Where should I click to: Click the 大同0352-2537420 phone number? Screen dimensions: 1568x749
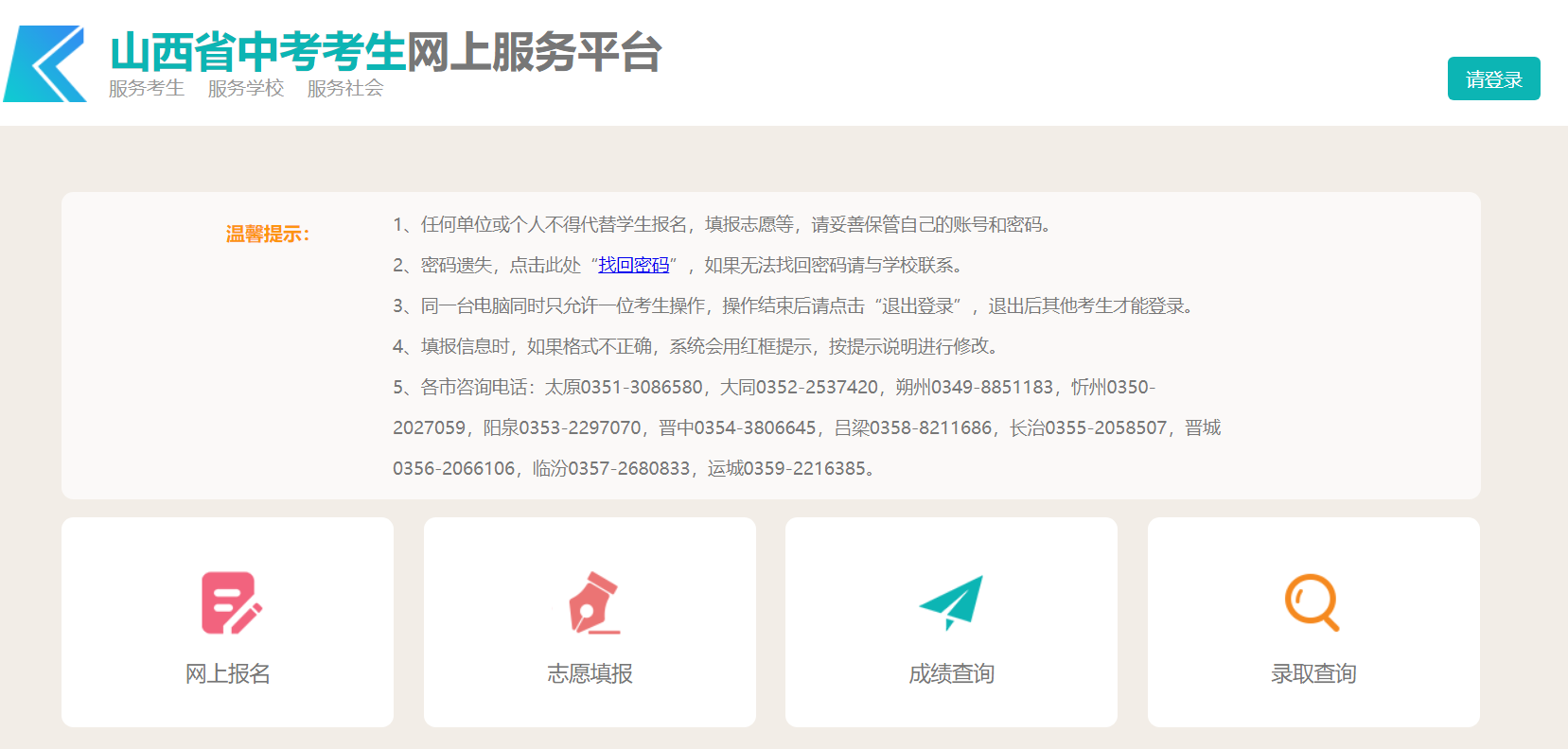coord(799,387)
